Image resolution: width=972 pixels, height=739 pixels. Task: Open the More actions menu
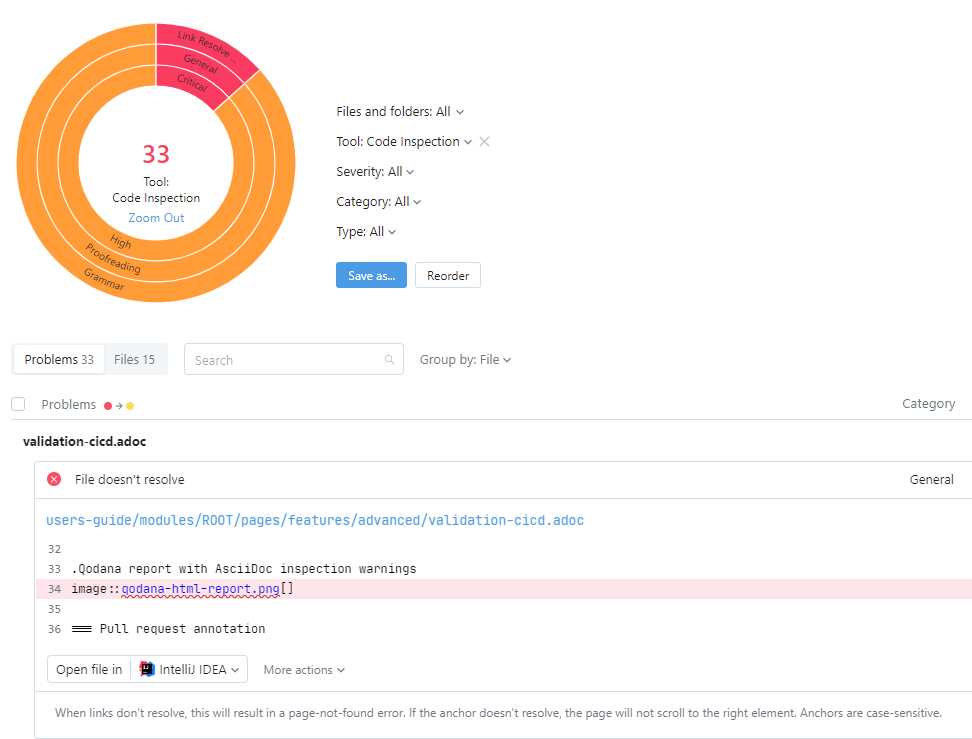coord(304,670)
